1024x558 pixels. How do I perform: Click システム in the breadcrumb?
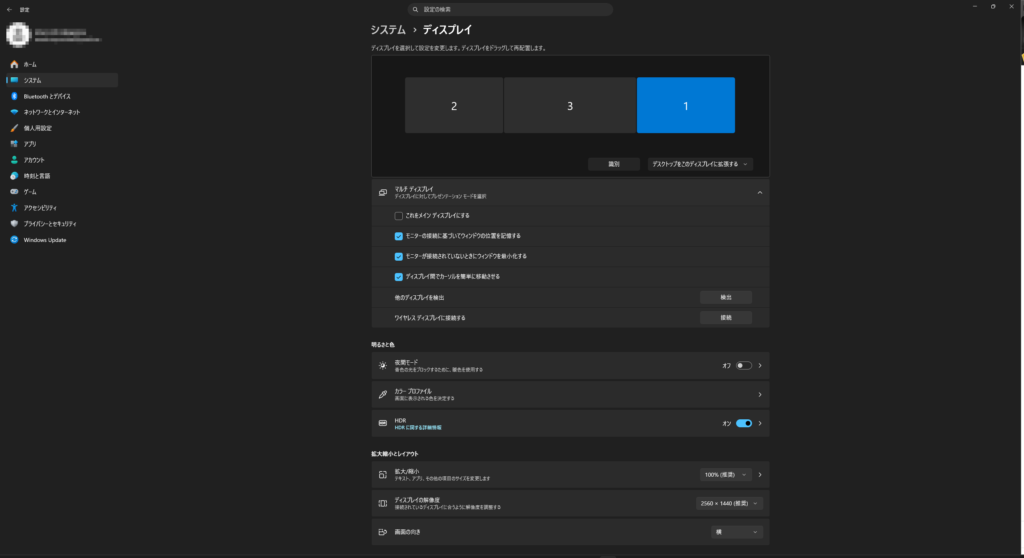pos(388,30)
